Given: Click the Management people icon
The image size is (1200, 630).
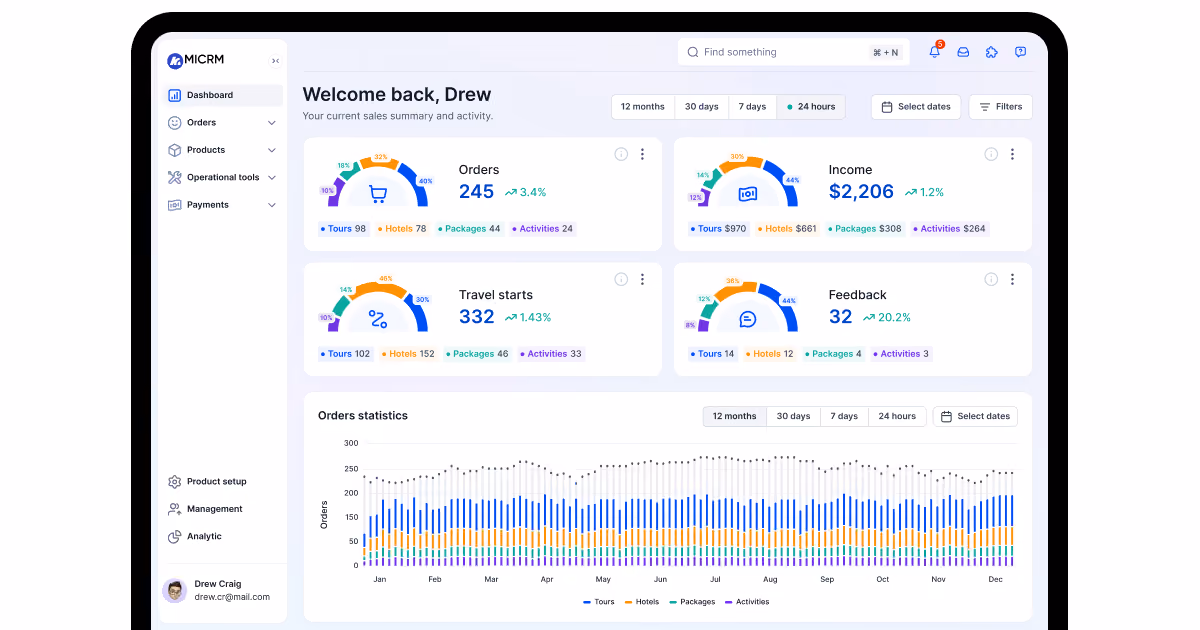Looking at the screenshot, I should click(x=175, y=509).
